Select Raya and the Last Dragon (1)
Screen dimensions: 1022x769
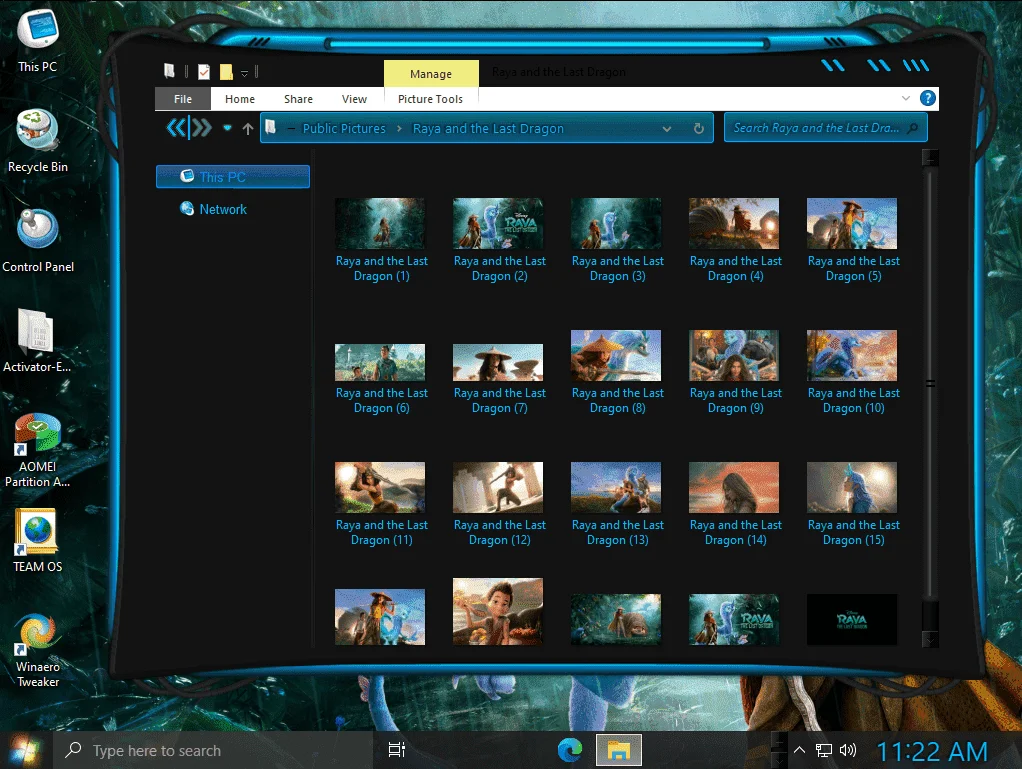(x=381, y=240)
